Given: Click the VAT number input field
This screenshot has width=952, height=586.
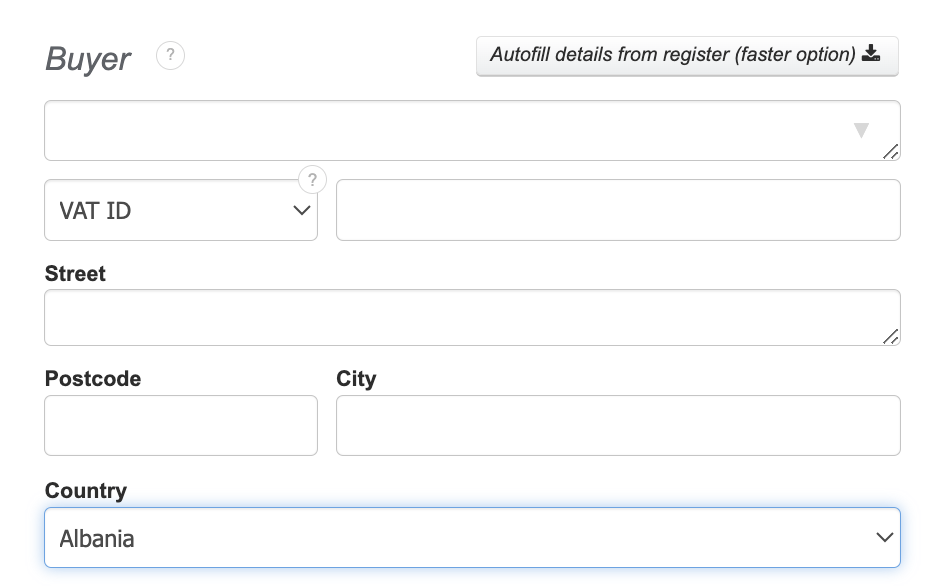Looking at the screenshot, I should [x=617, y=211].
